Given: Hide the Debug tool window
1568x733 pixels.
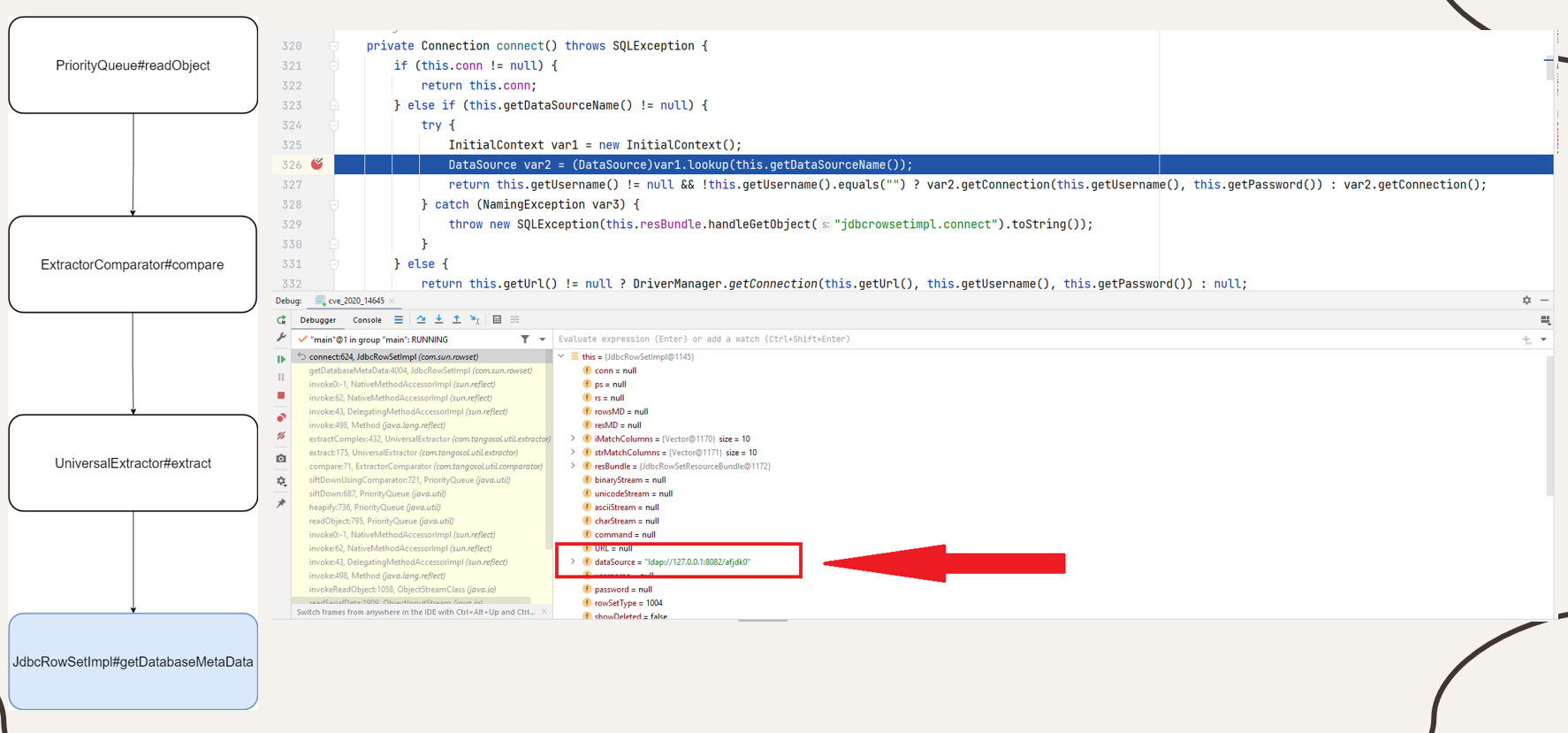Looking at the screenshot, I should [1545, 301].
